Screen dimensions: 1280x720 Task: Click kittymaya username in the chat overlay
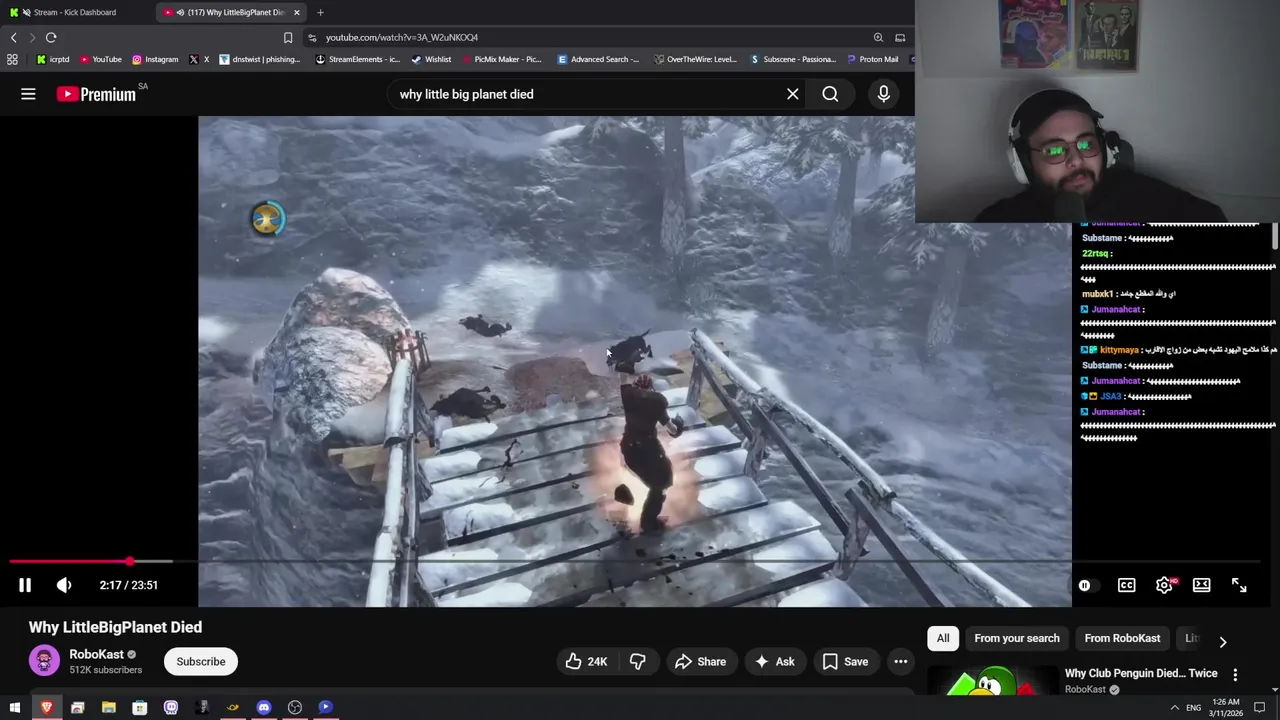tap(1119, 350)
